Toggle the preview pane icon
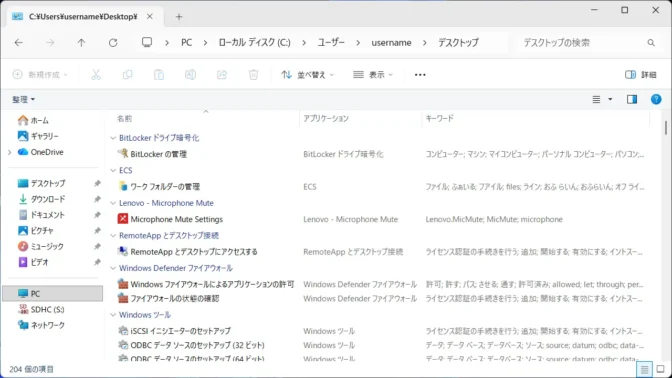The width and height of the screenshot is (672, 378). [x=632, y=99]
